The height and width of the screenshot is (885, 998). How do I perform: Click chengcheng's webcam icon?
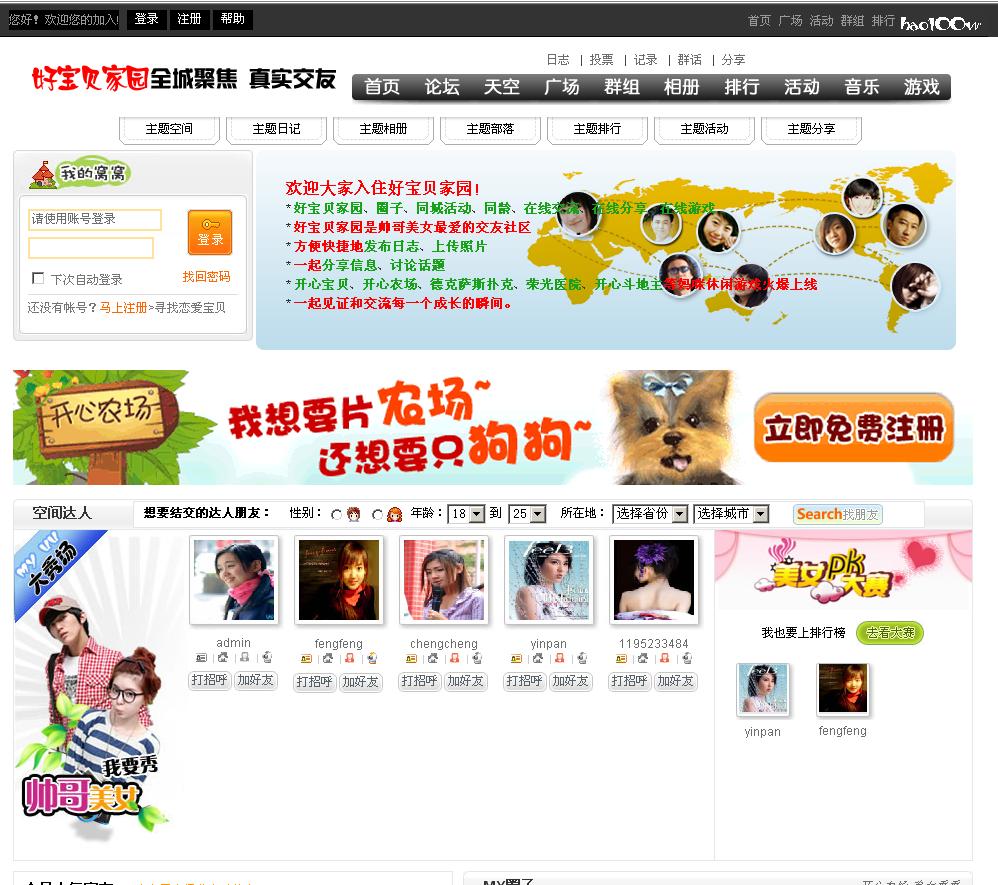477,658
